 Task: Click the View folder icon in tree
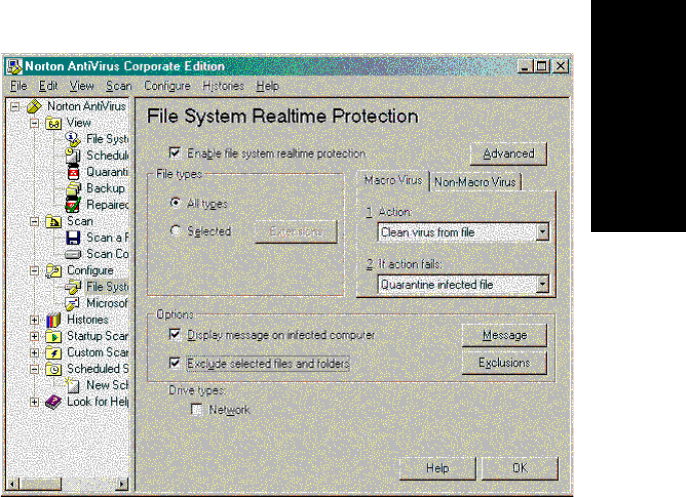tap(53, 123)
